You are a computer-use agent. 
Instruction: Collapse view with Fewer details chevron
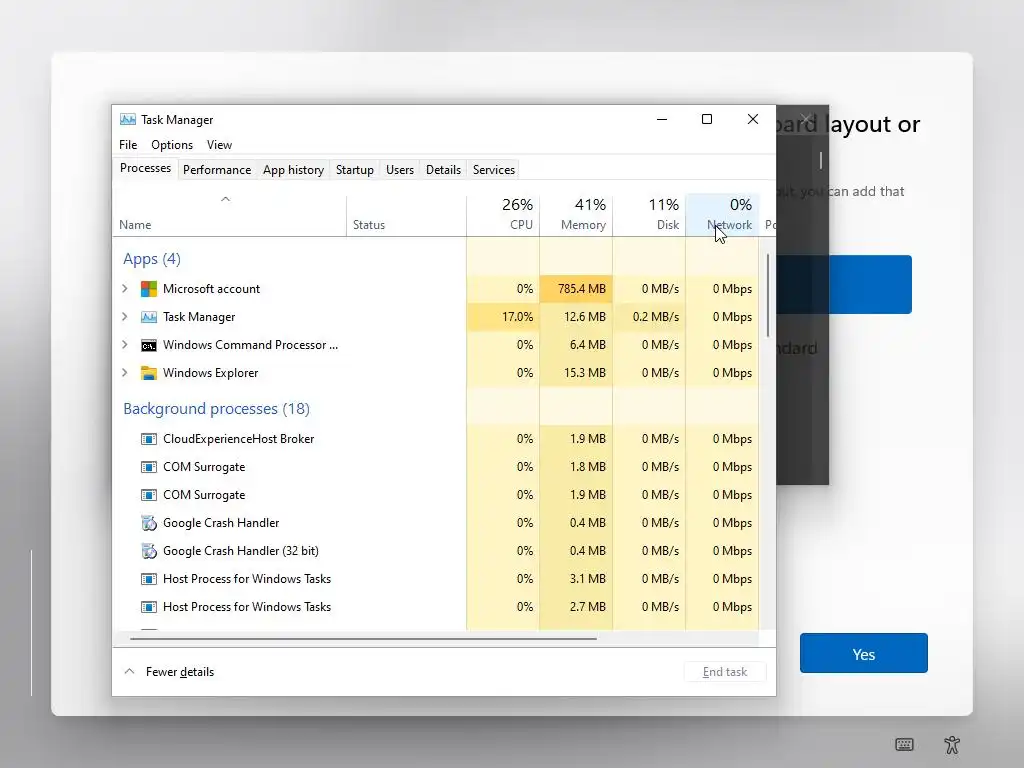129,671
